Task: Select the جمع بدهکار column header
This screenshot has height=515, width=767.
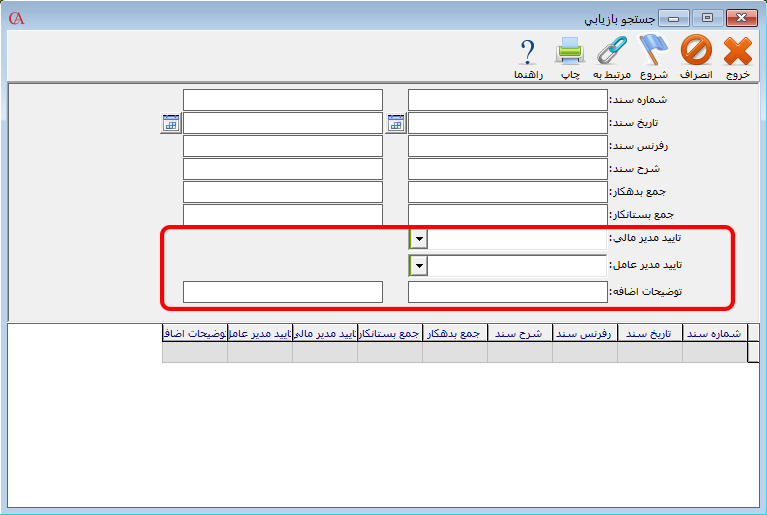Action: click(x=455, y=333)
